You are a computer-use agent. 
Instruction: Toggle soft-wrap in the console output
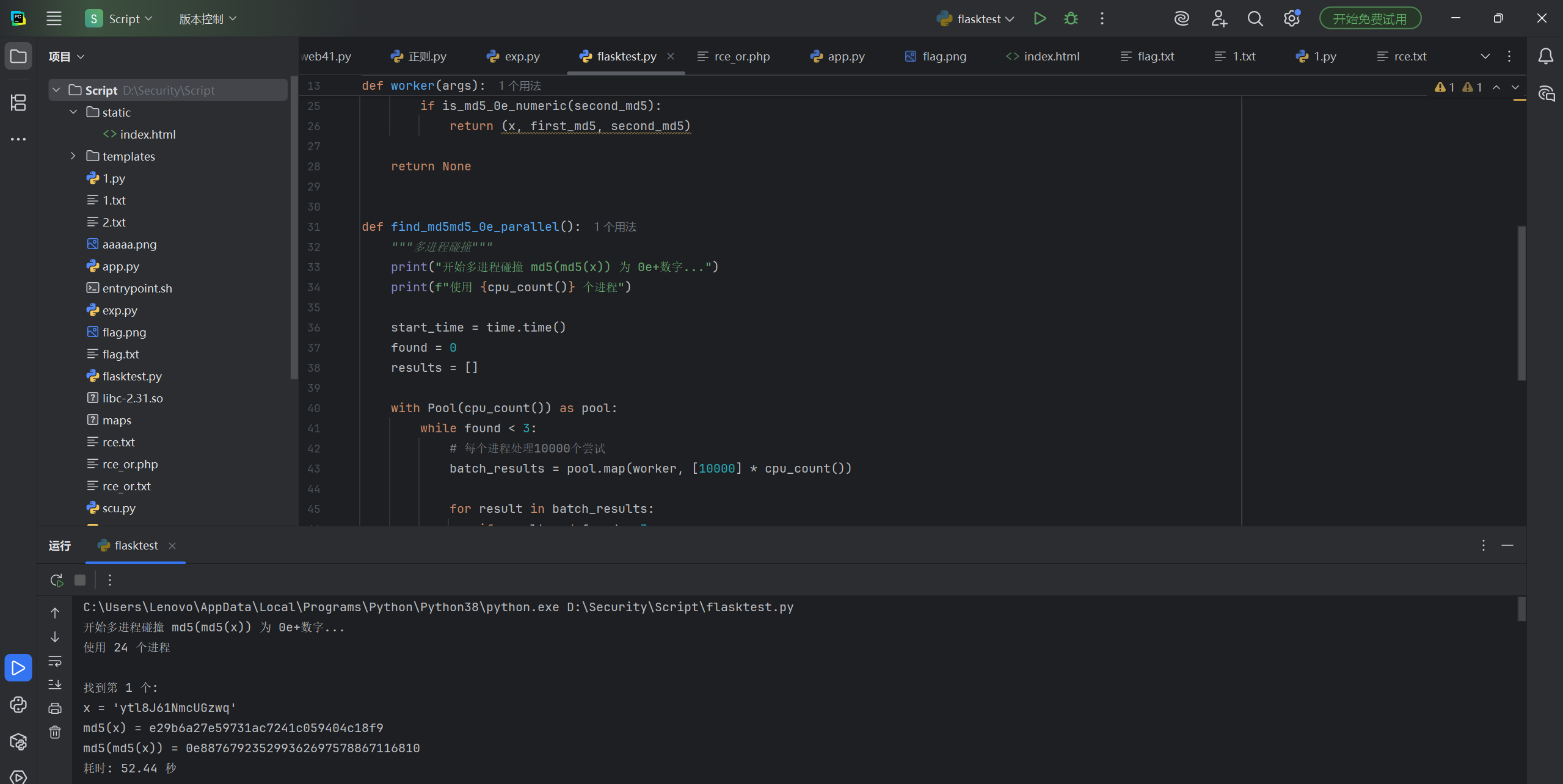[x=55, y=661]
